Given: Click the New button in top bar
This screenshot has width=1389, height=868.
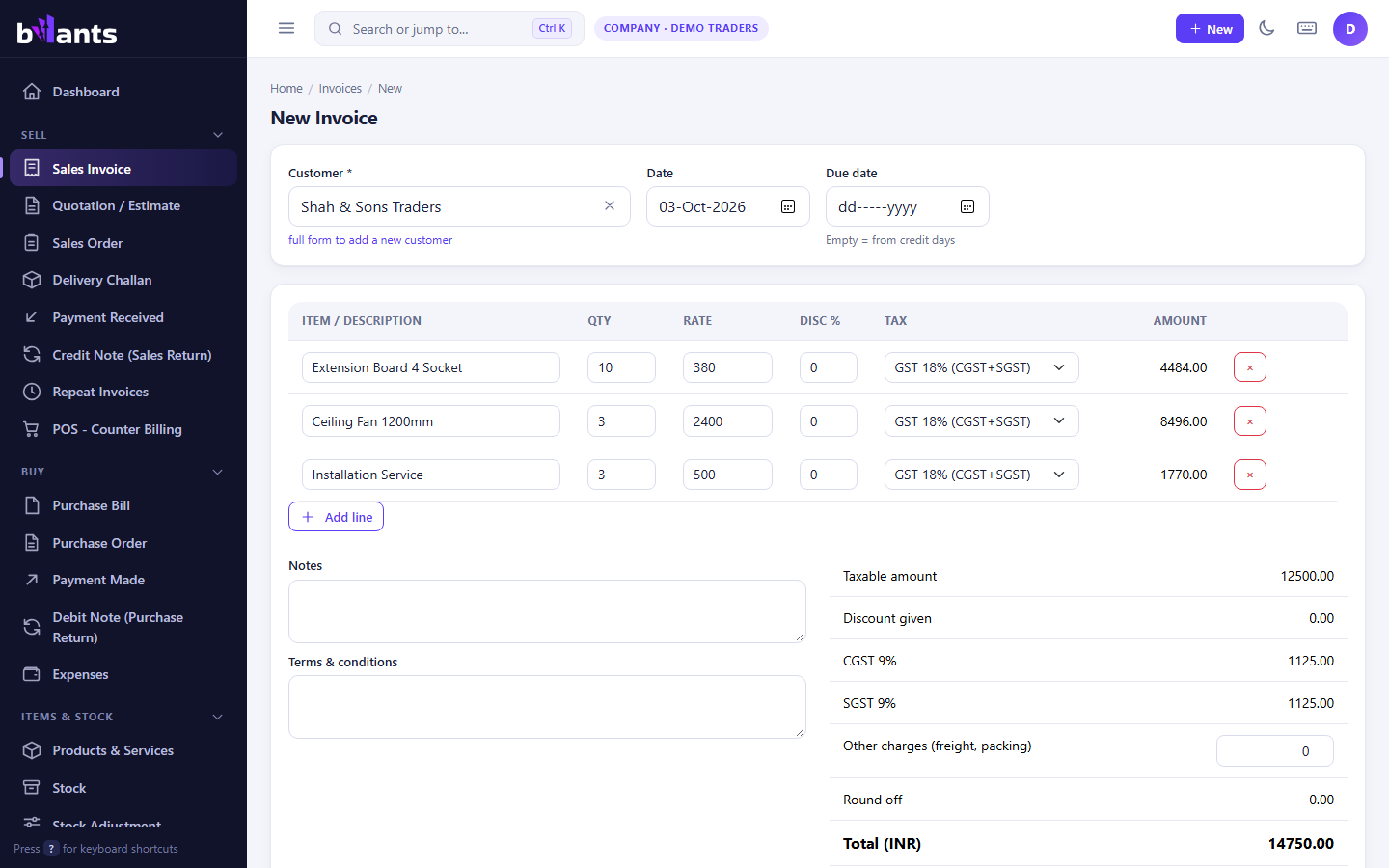Looking at the screenshot, I should [x=1210, y=29].
